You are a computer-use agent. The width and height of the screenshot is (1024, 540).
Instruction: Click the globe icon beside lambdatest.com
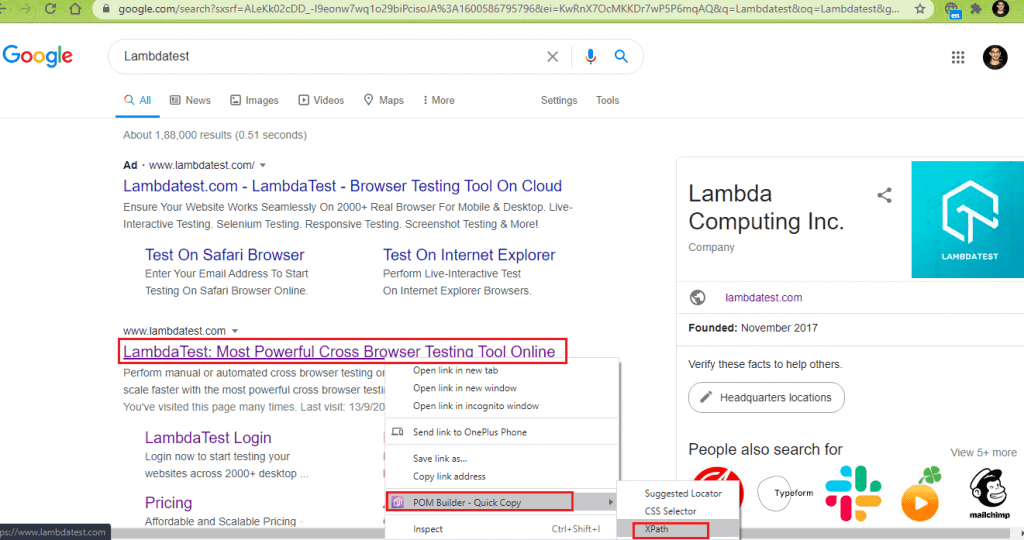point(697,298)
